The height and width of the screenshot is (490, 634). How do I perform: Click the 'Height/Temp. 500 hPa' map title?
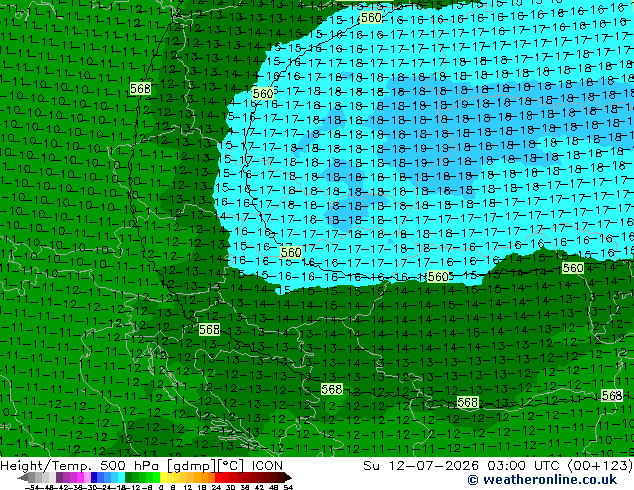tap(82, 466)
